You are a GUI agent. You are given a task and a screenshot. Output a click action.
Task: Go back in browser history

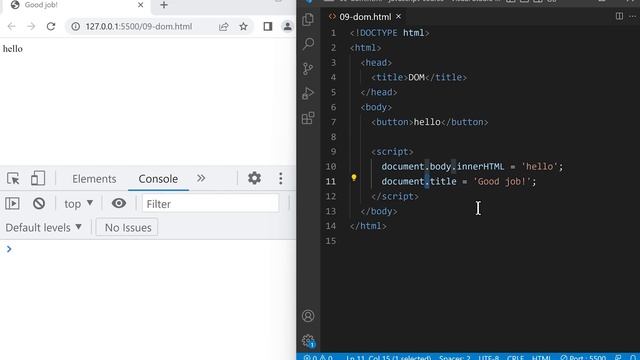coord(11,27)
